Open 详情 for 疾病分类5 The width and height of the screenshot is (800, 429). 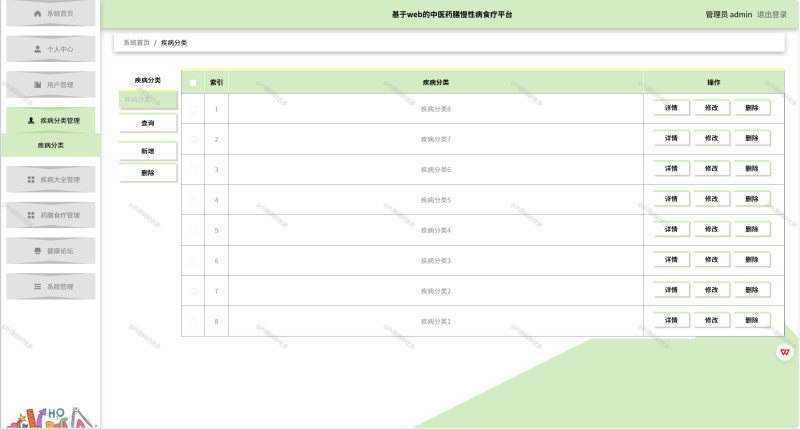point(671,199)
